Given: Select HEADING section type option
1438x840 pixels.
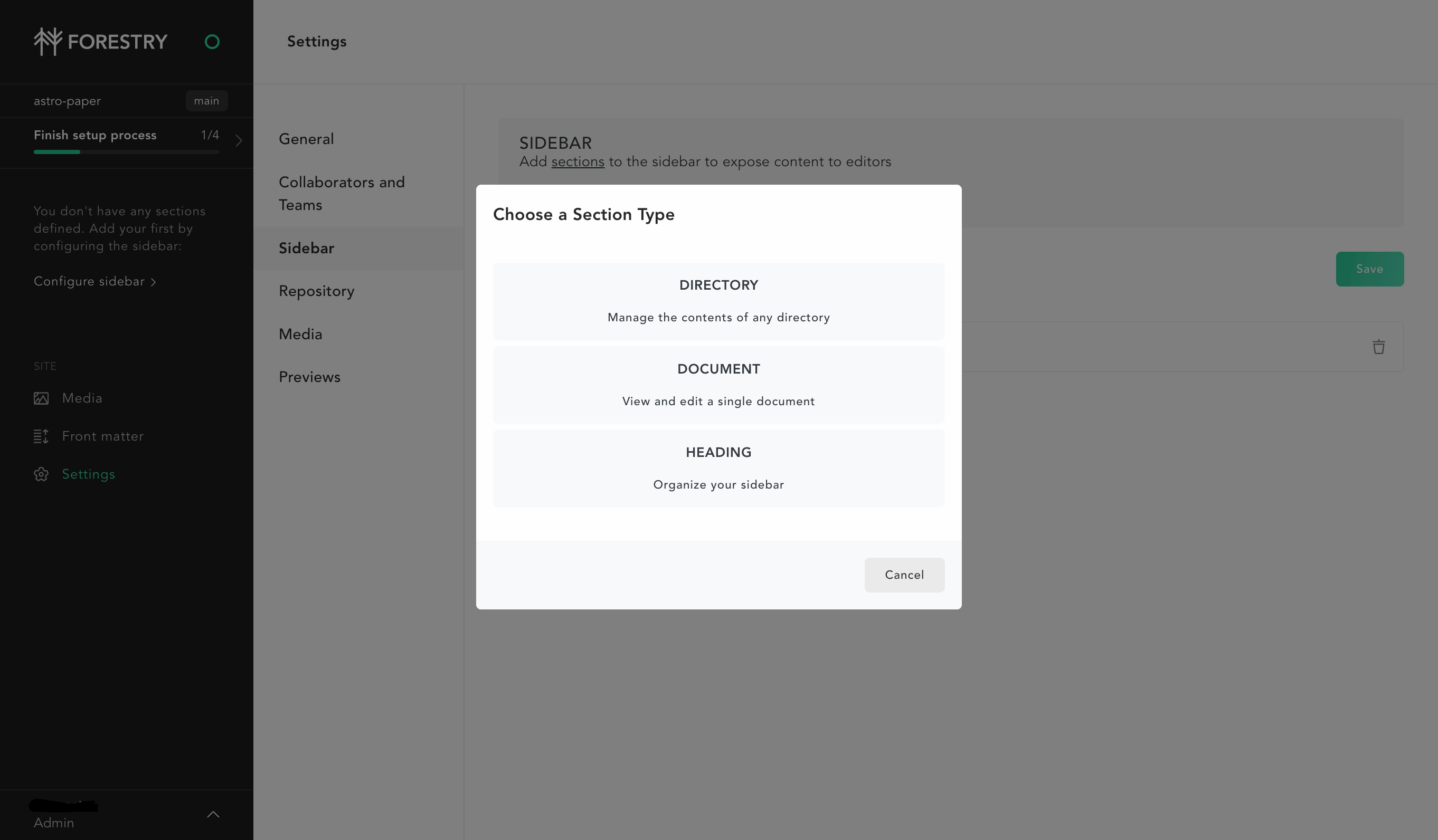Looking at the screenshot, I should (x=718, y=467).
